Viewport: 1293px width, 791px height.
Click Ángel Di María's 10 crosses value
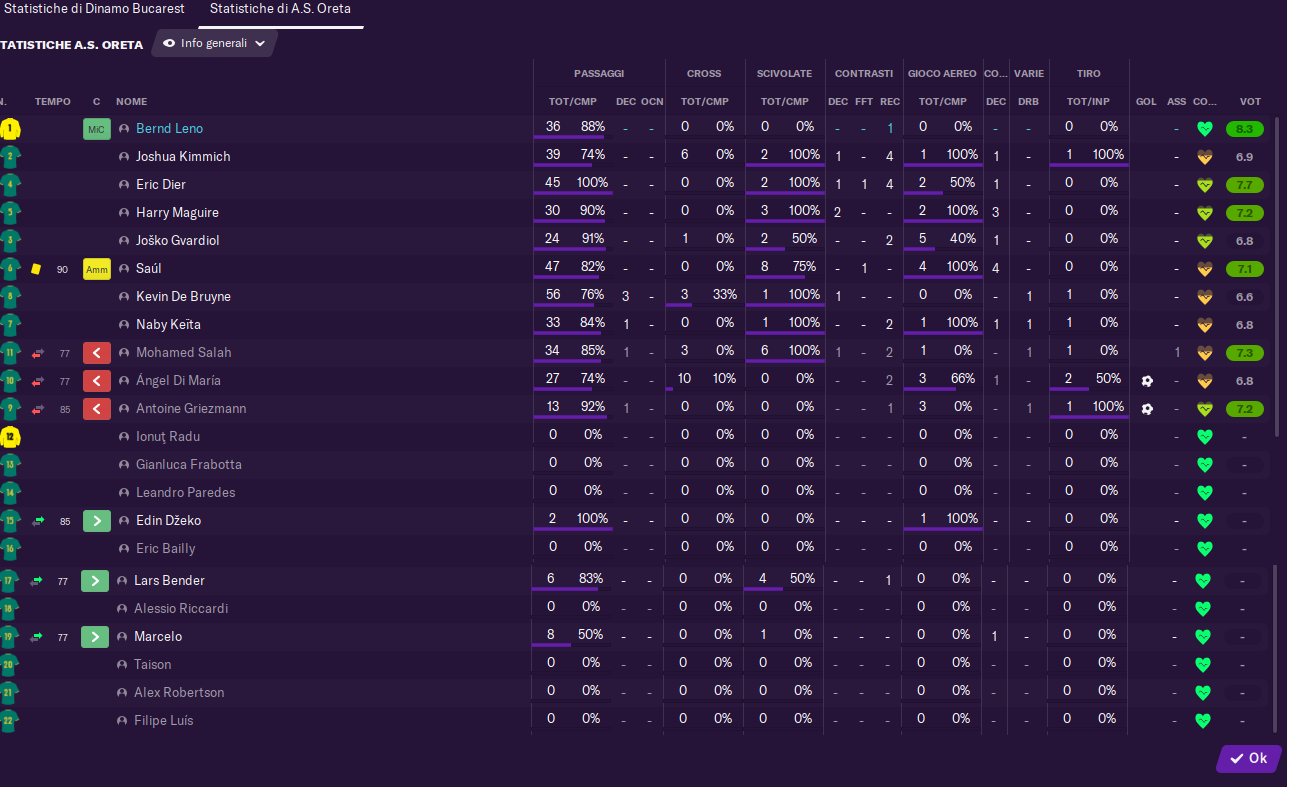(684, 379)
